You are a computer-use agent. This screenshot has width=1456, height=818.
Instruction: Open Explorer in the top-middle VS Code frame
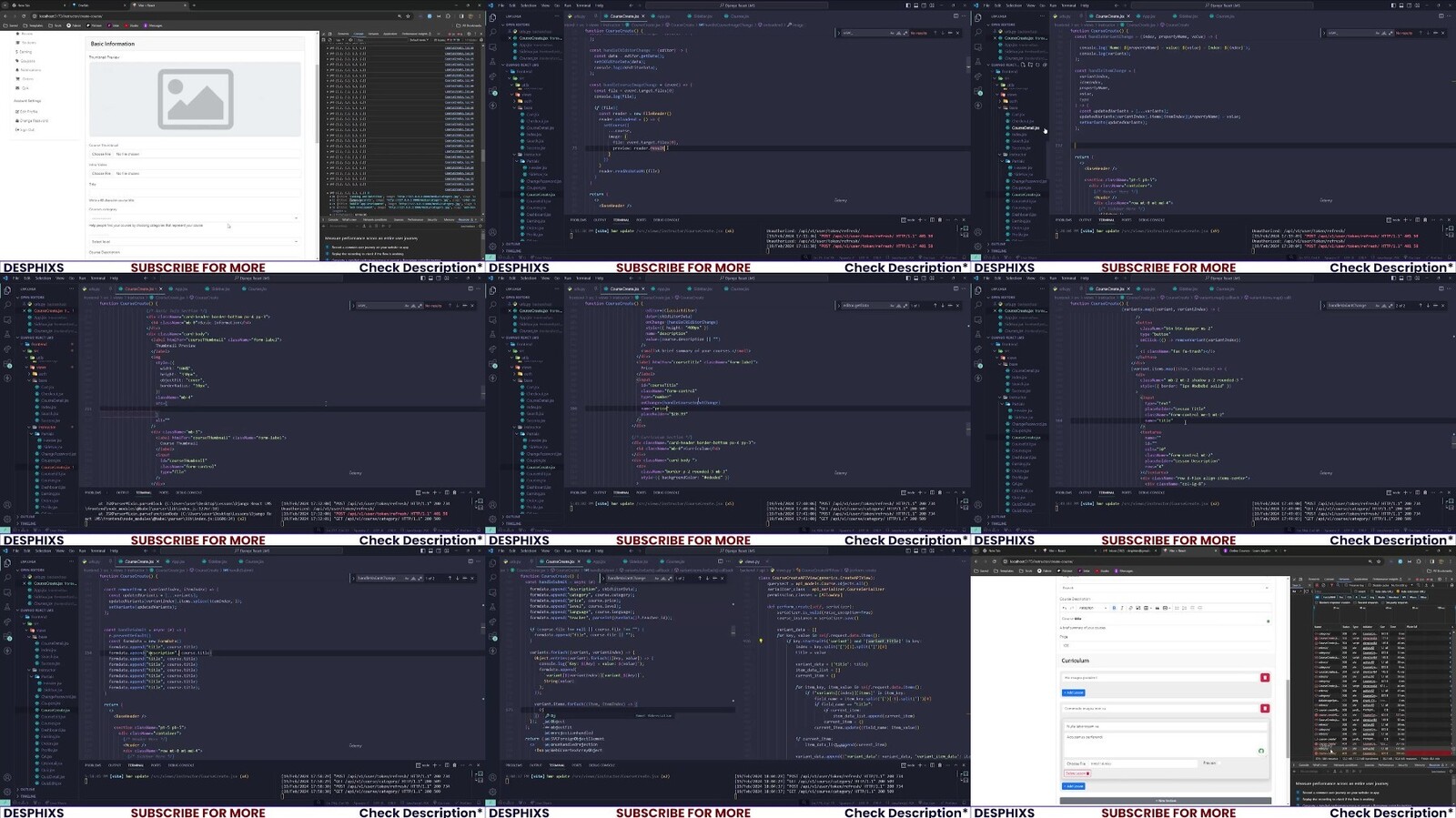493,16
